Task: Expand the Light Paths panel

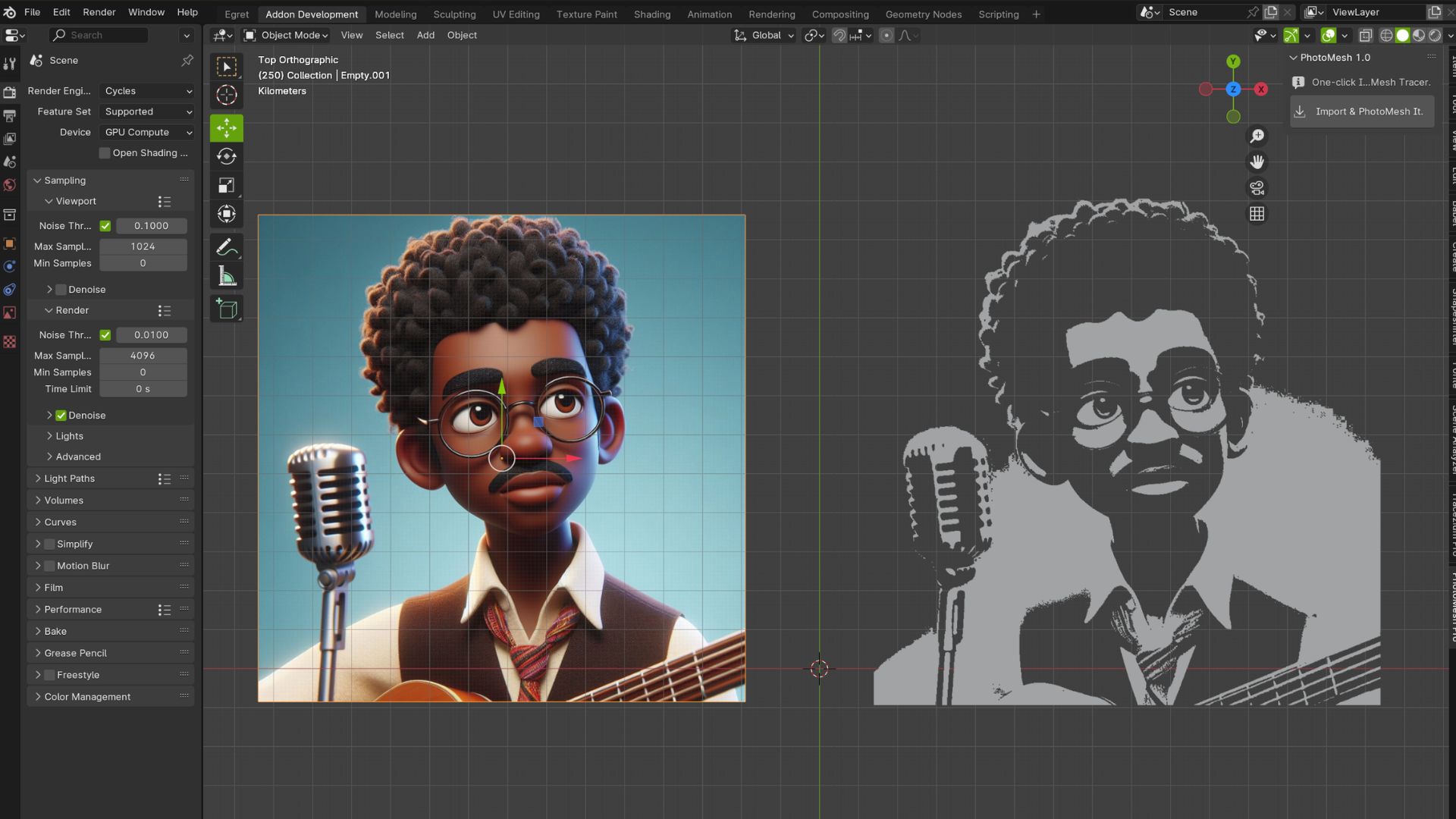Action: point(70,479)
